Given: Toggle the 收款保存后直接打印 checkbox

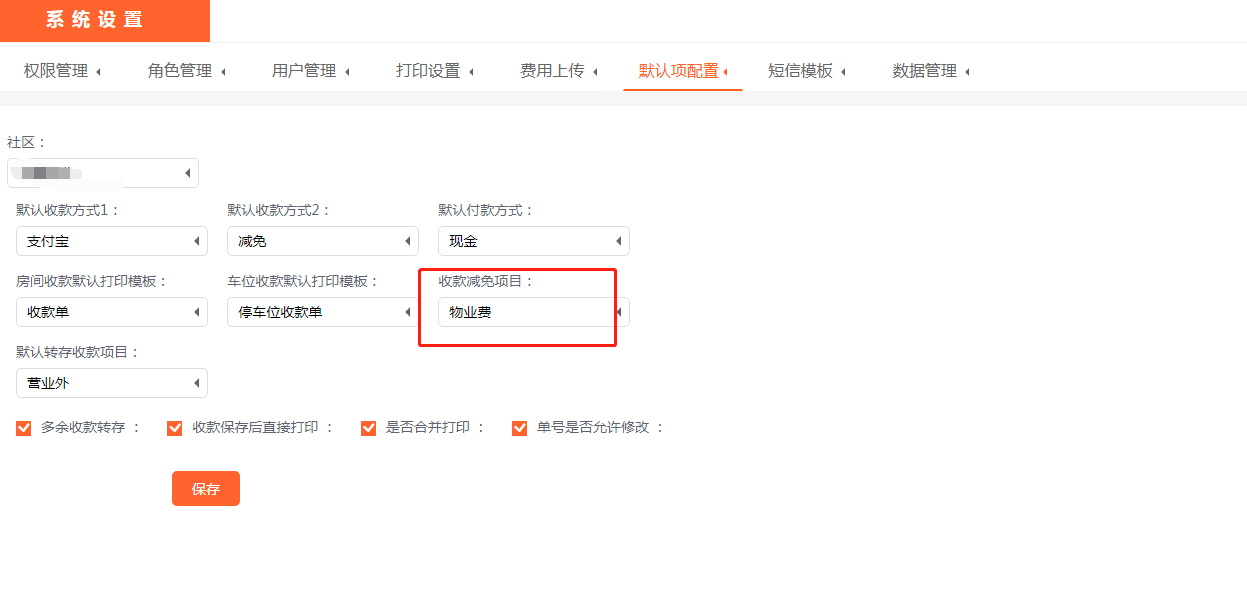Looking at the screenshot, I should click(x=175, y=428).
